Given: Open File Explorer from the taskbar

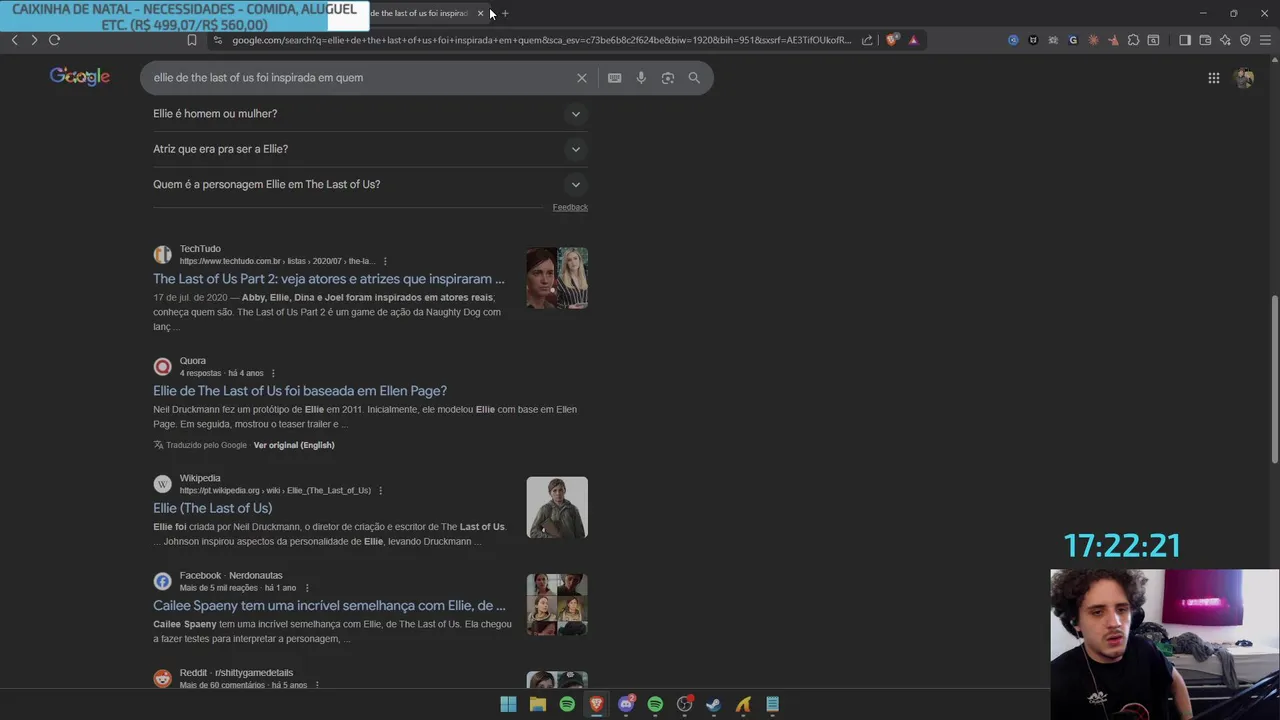Looking at the screenshot, I should click(538, 704).
